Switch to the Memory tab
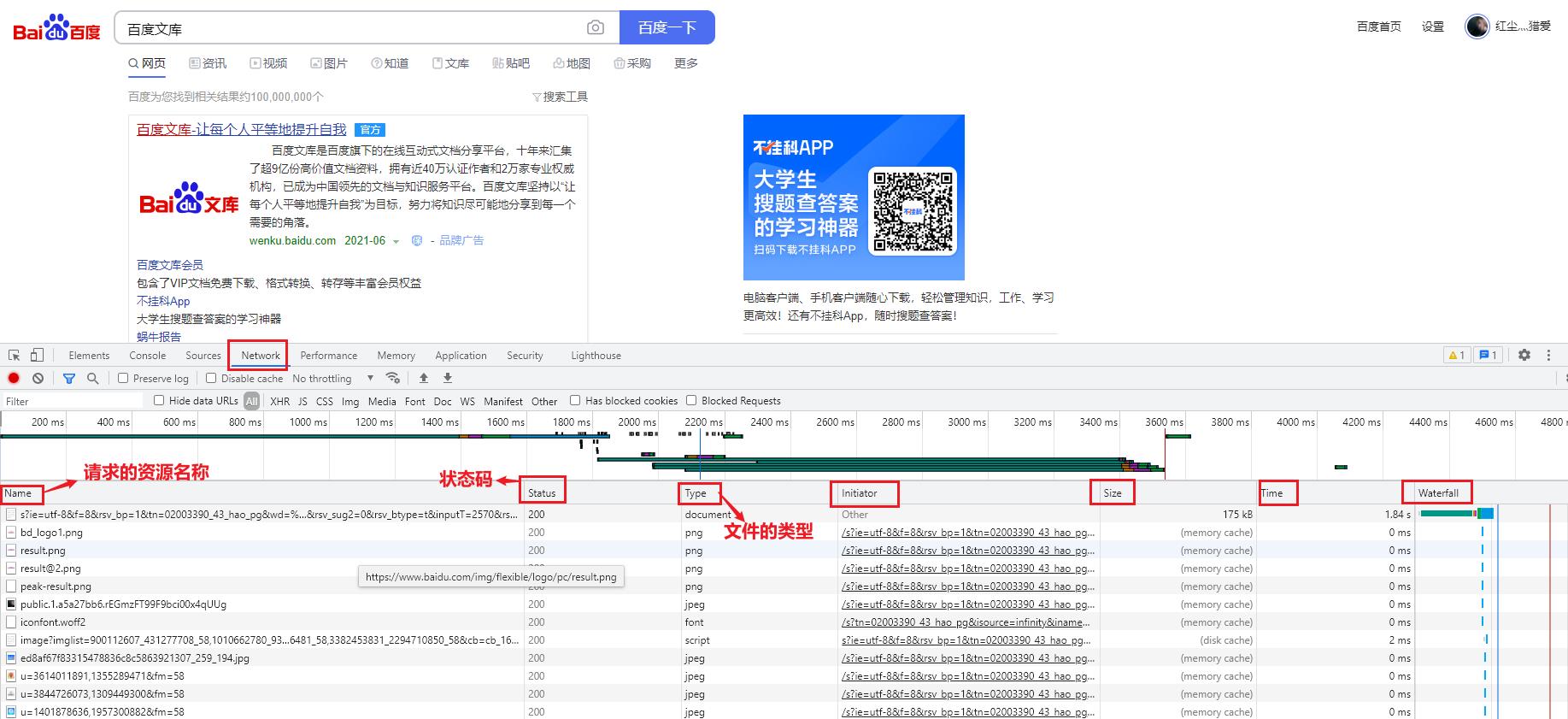 point(396,356)
